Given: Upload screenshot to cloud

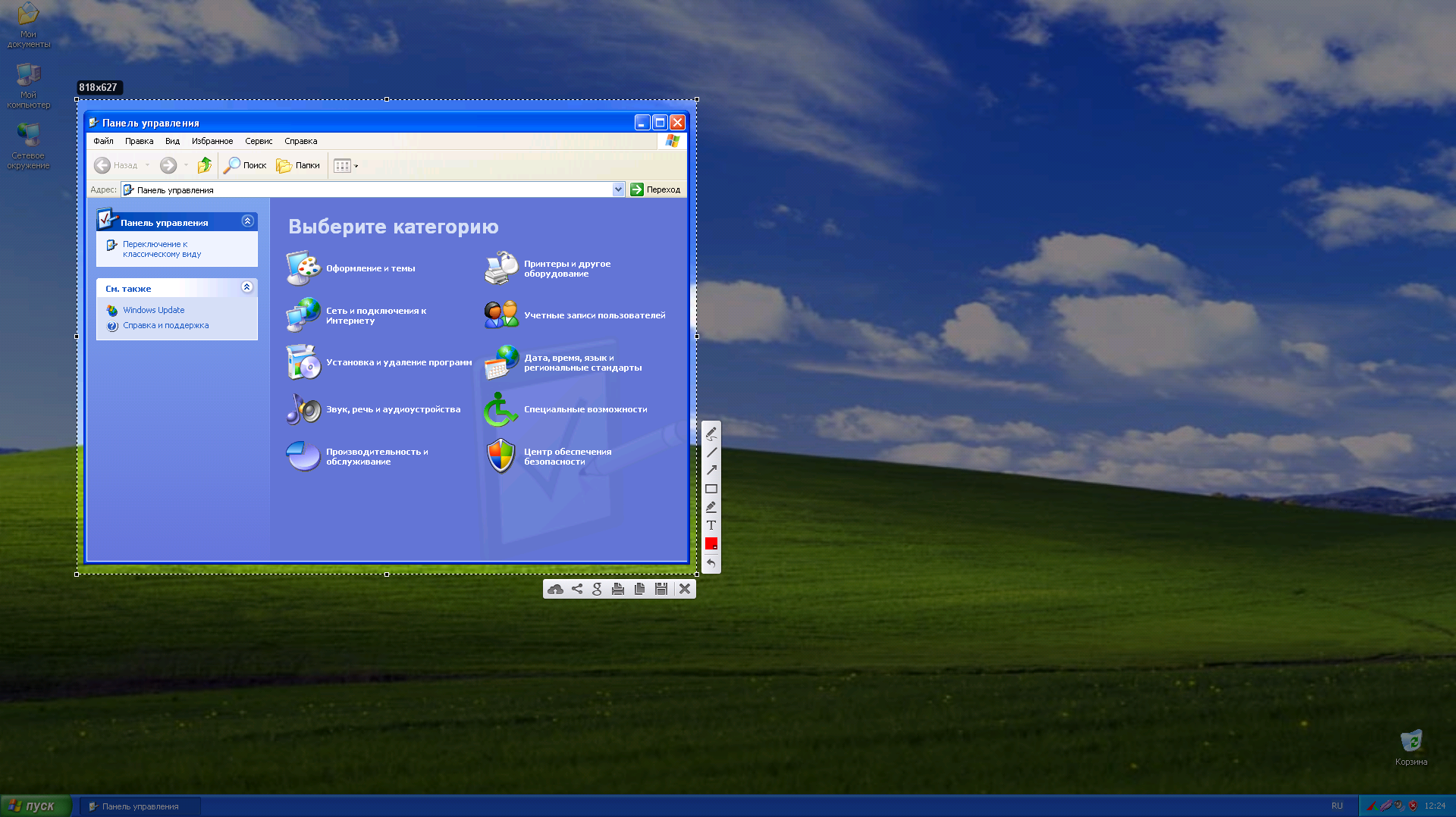Looking at the screenshot, I should [555, 589].
